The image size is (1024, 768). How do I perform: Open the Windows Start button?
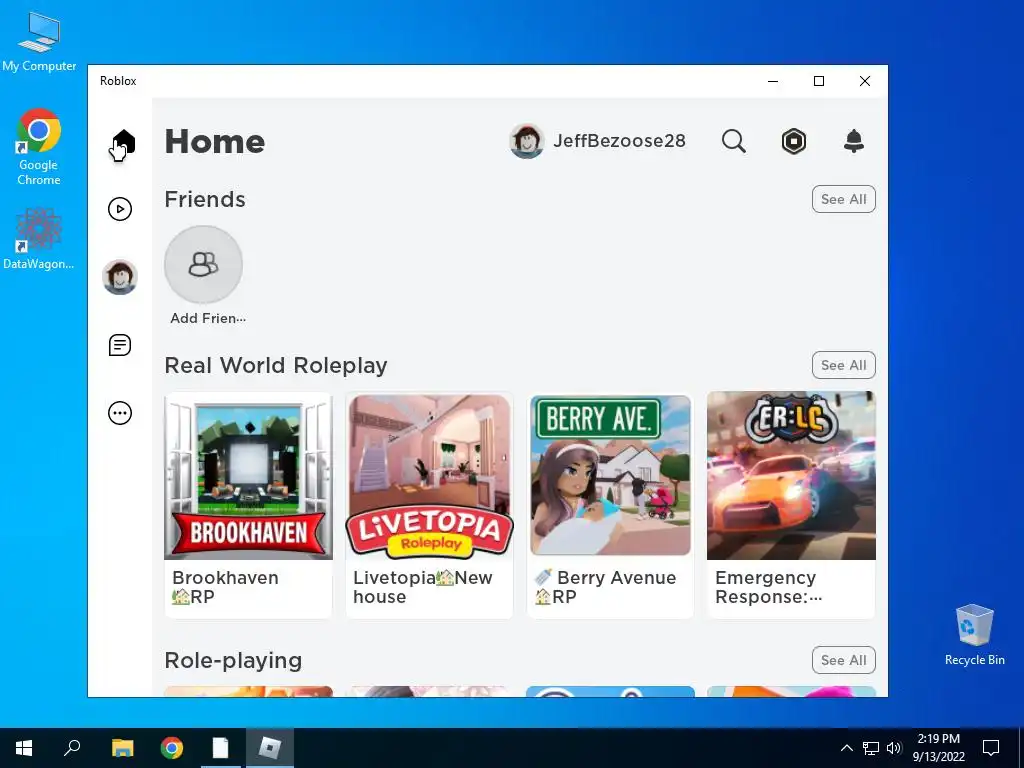[24, 748]
